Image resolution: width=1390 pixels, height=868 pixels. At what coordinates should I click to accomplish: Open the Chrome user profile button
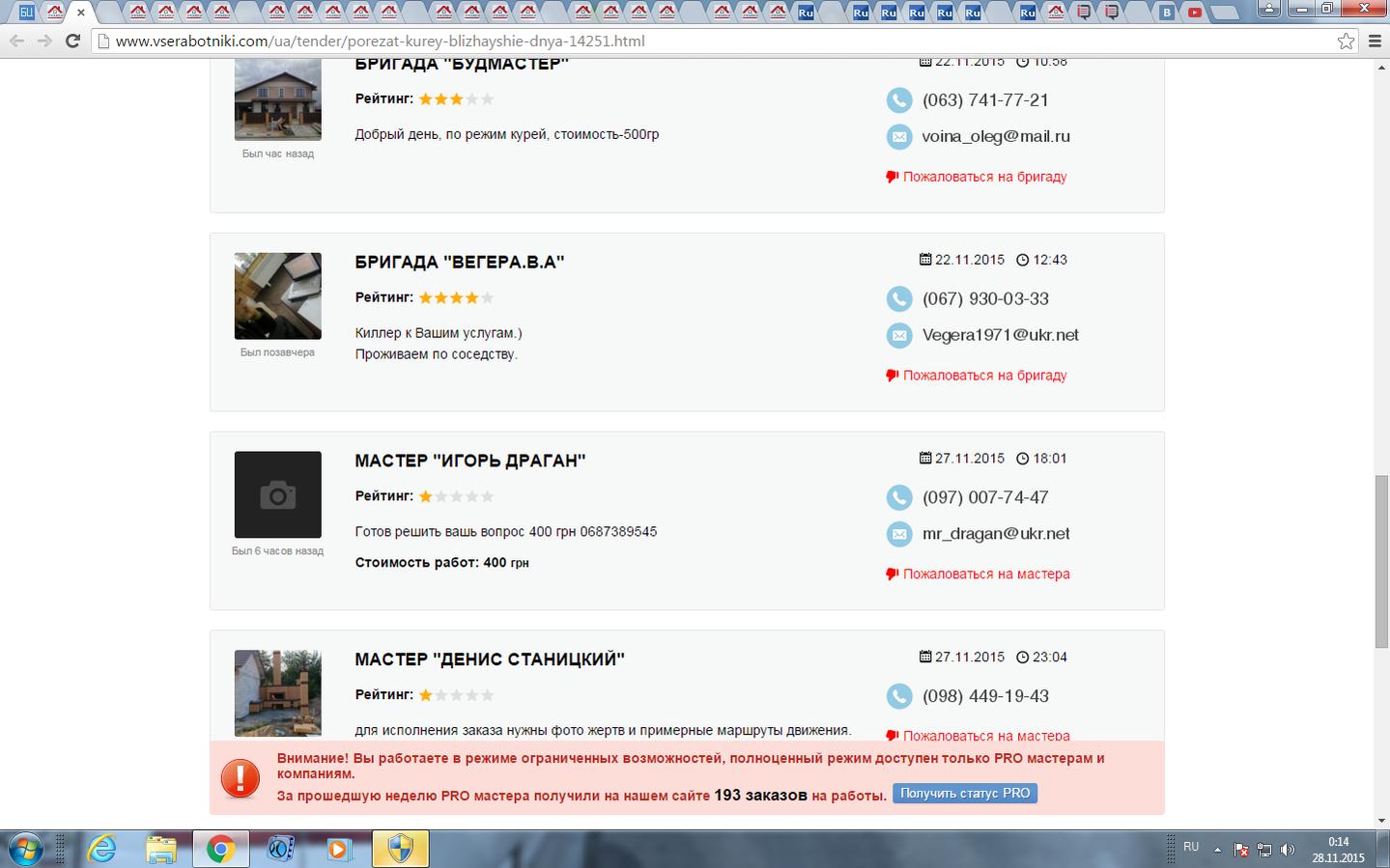[x=1269, y=8]
